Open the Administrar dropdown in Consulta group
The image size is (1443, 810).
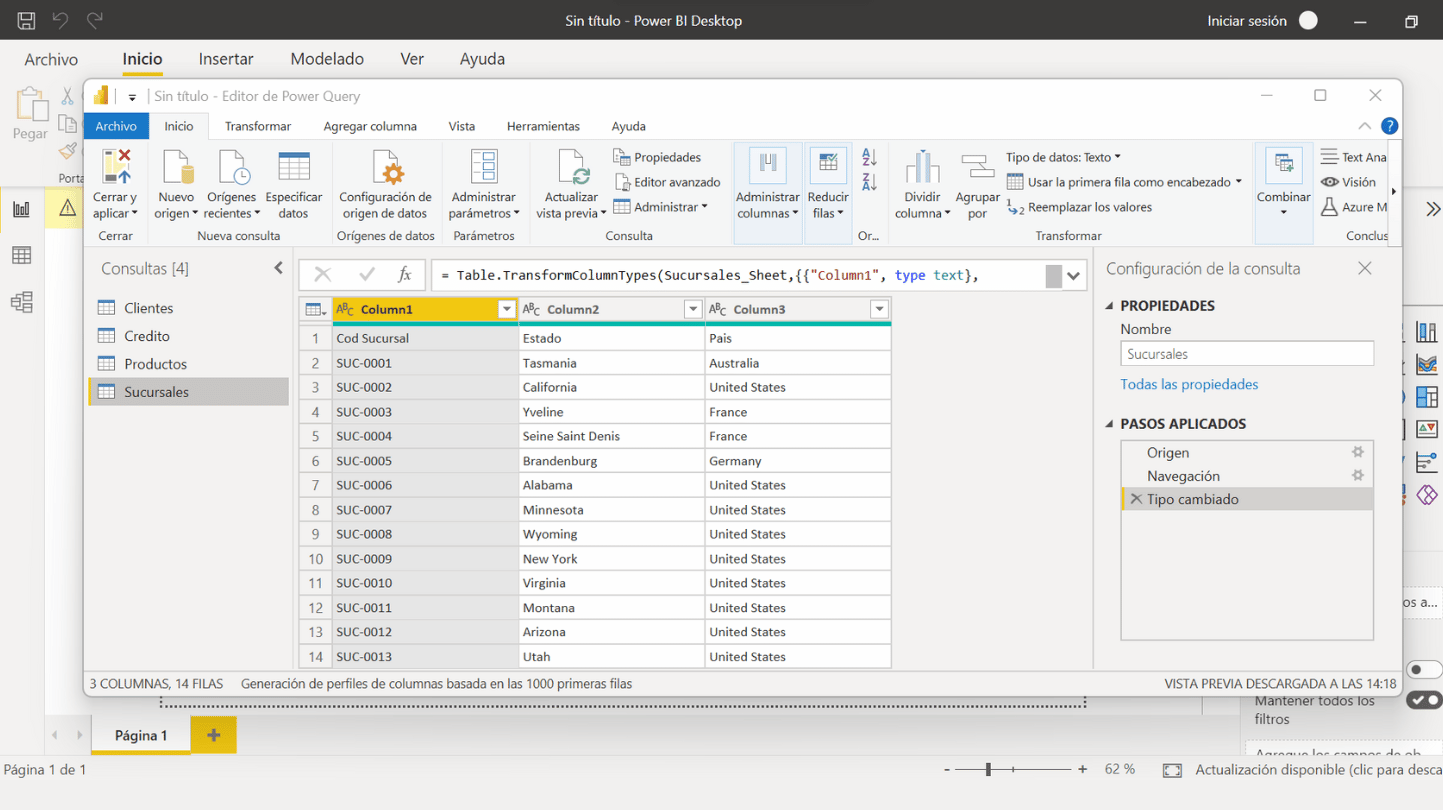(660, 207)
